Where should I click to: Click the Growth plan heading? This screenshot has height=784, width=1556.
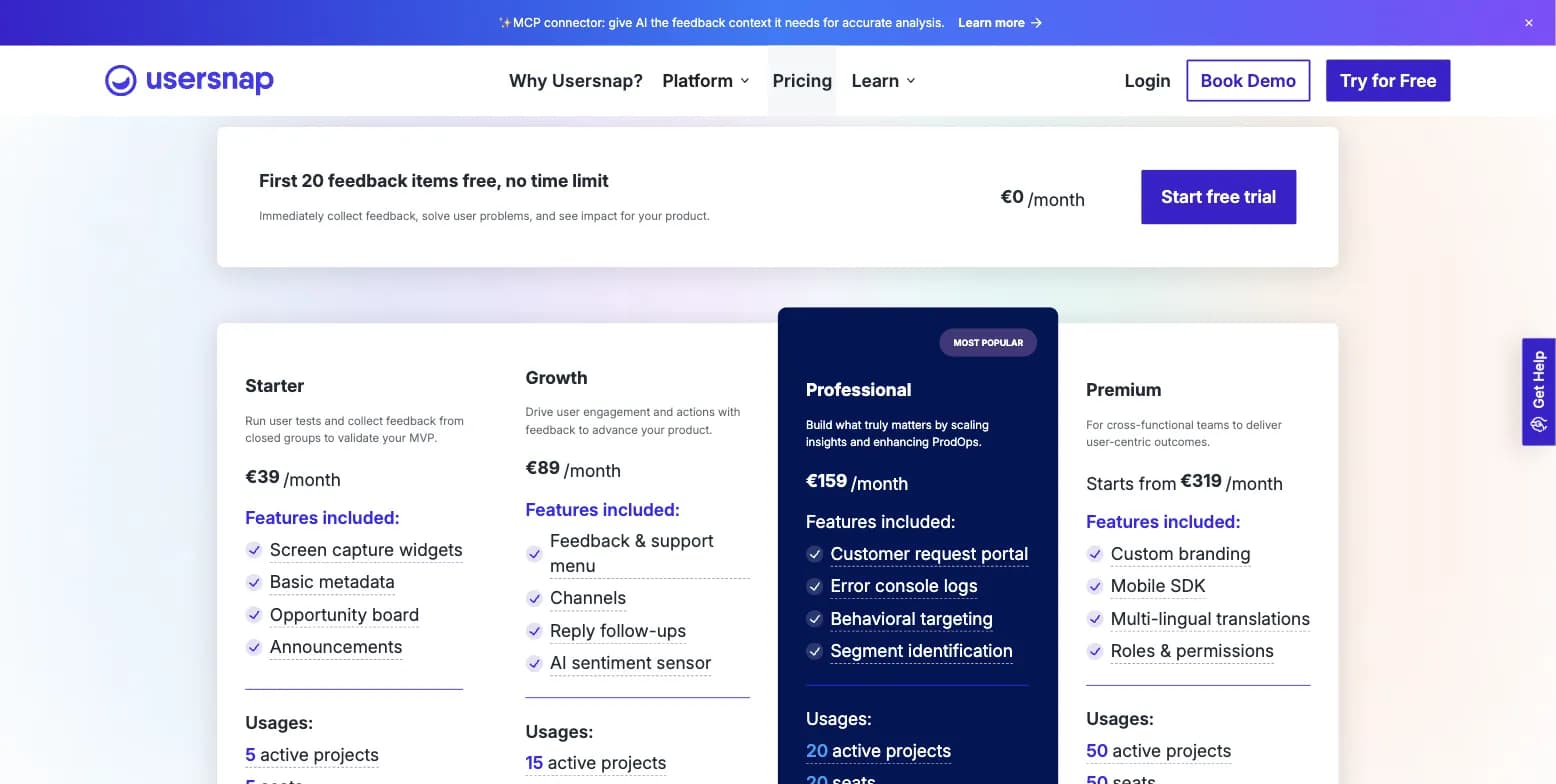pos(556,378)
